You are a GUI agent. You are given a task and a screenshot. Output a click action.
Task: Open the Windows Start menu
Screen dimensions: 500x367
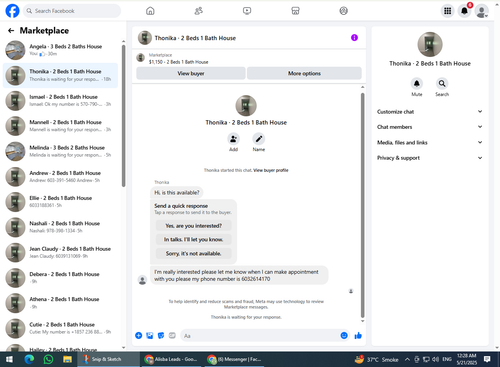pos(9,359)
